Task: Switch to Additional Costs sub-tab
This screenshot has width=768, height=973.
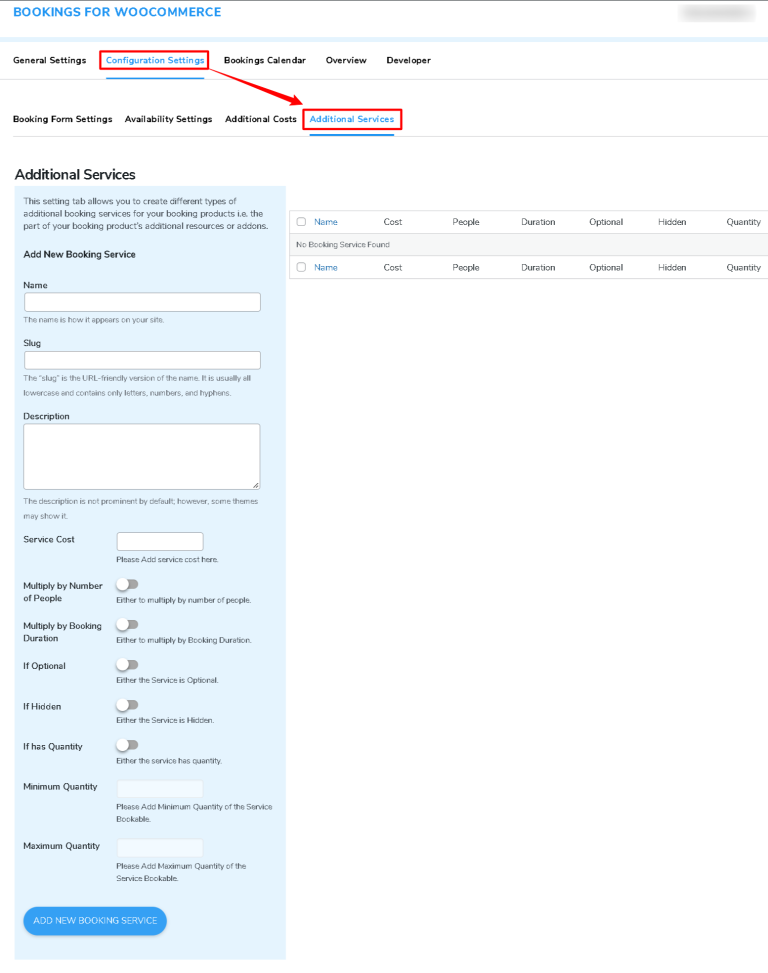Action: point(260,120)
